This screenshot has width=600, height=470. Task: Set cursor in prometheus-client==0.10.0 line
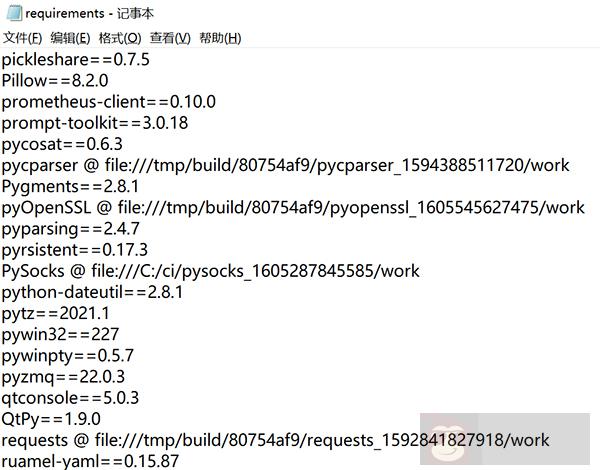coord(108,102)
